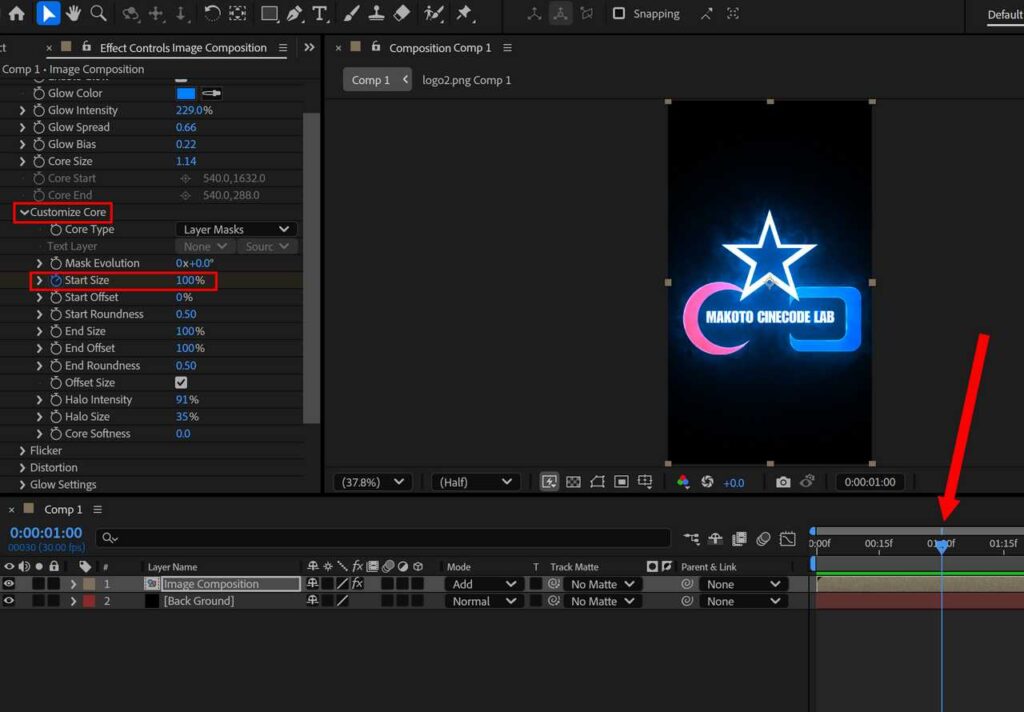1024x712 pixels.
Task: Select the Dolly Towards Cursor tool
Action: click(x=182, y=14)
